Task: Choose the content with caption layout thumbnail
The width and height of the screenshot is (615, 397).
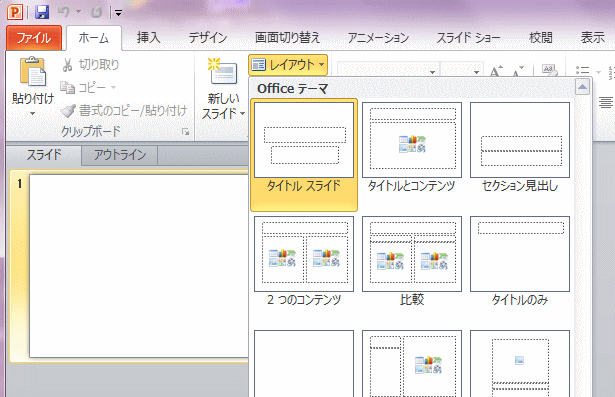Action: [x=412, y=363]
